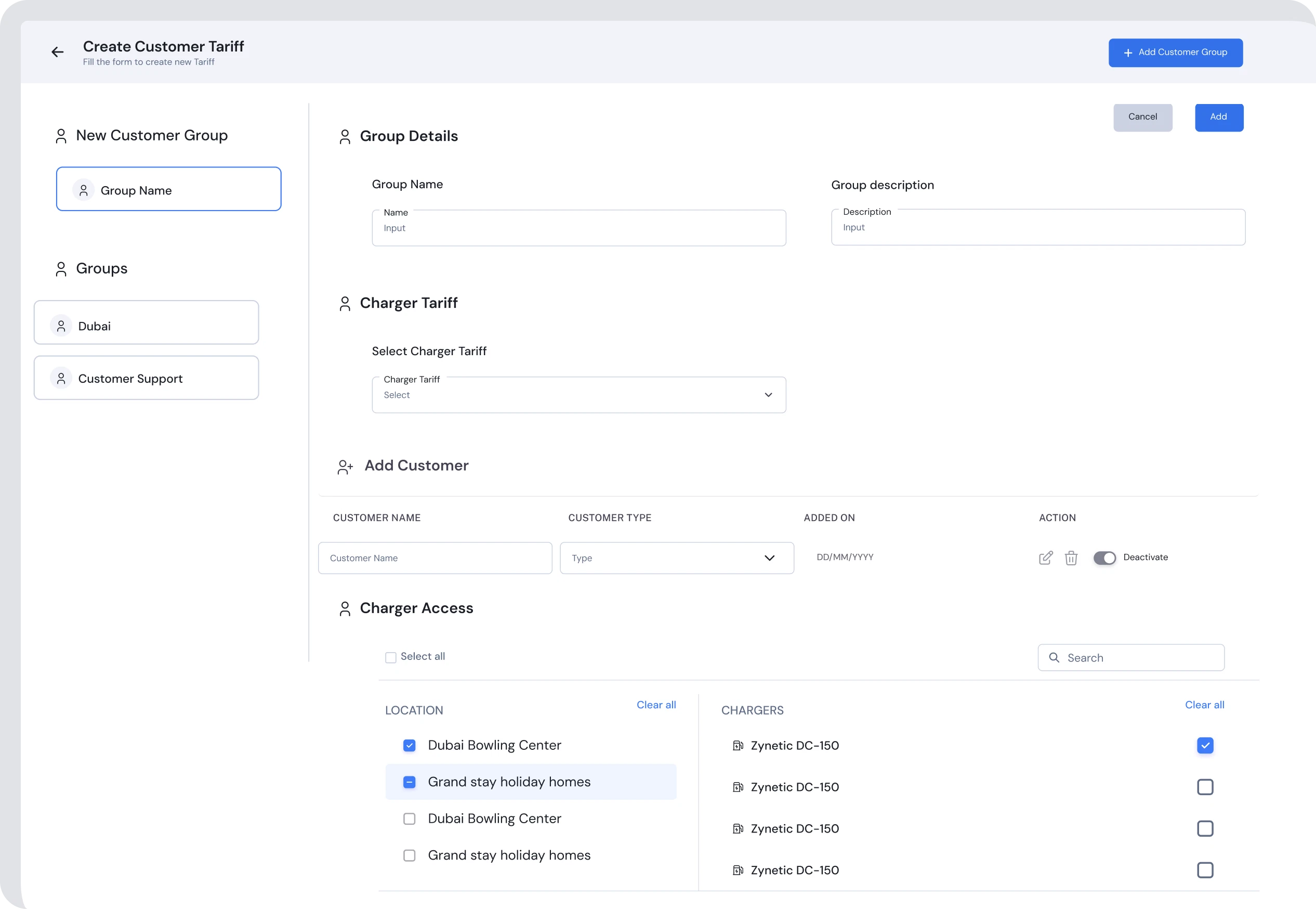
Task: Click the Cancel button
Action: (1142, 118)
